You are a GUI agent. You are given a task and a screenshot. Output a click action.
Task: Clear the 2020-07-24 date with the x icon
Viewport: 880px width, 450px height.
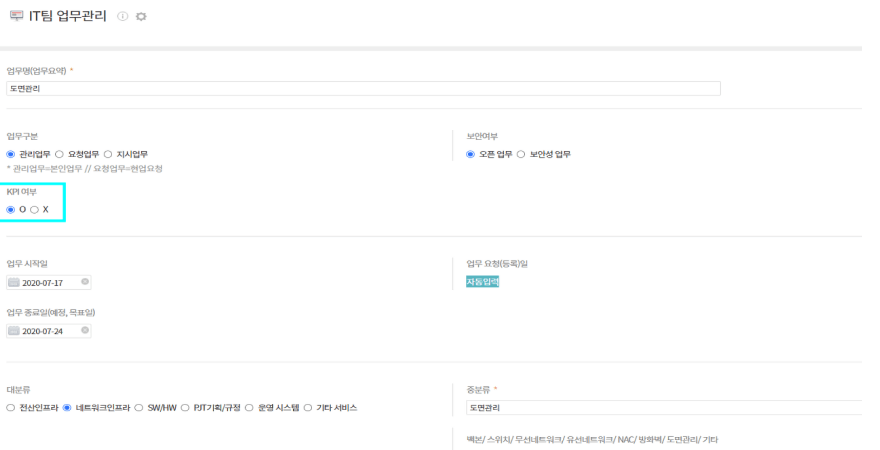(x=85, y=330)
